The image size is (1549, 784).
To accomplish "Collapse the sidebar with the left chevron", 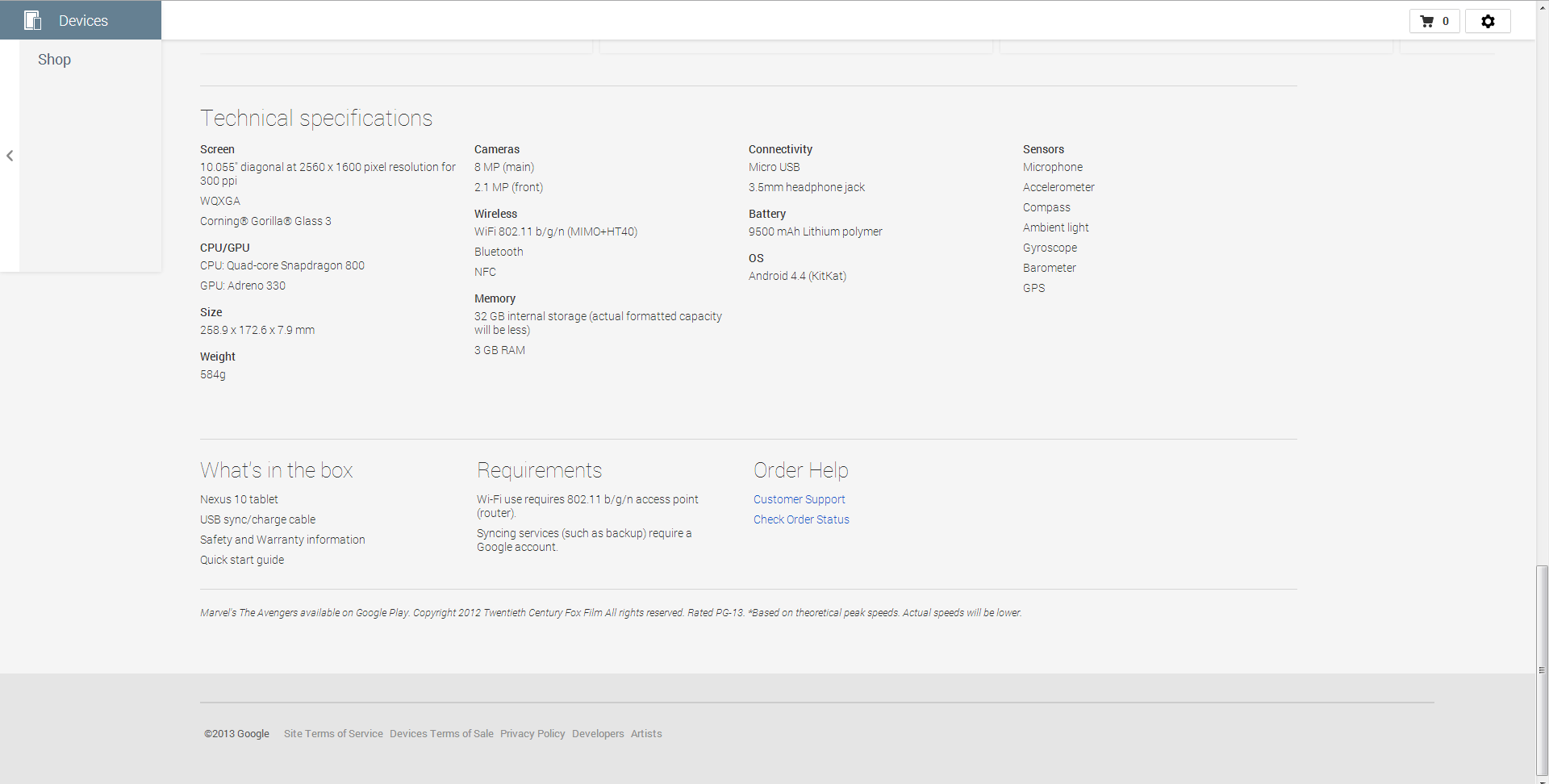I will tap(10, 156).
